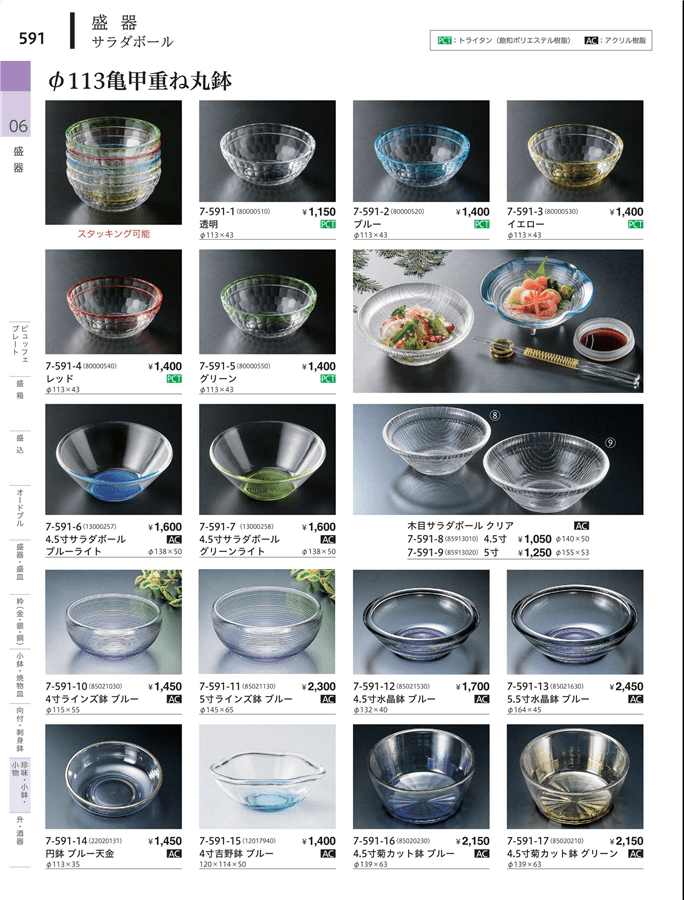Click the AC badge for 4寸吉野鉢 ブルー

tap(328, 854)
